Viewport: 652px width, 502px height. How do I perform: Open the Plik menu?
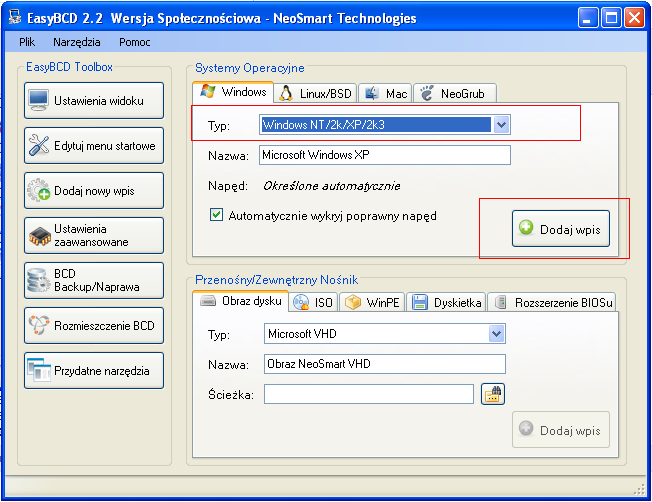coord(27,42)
